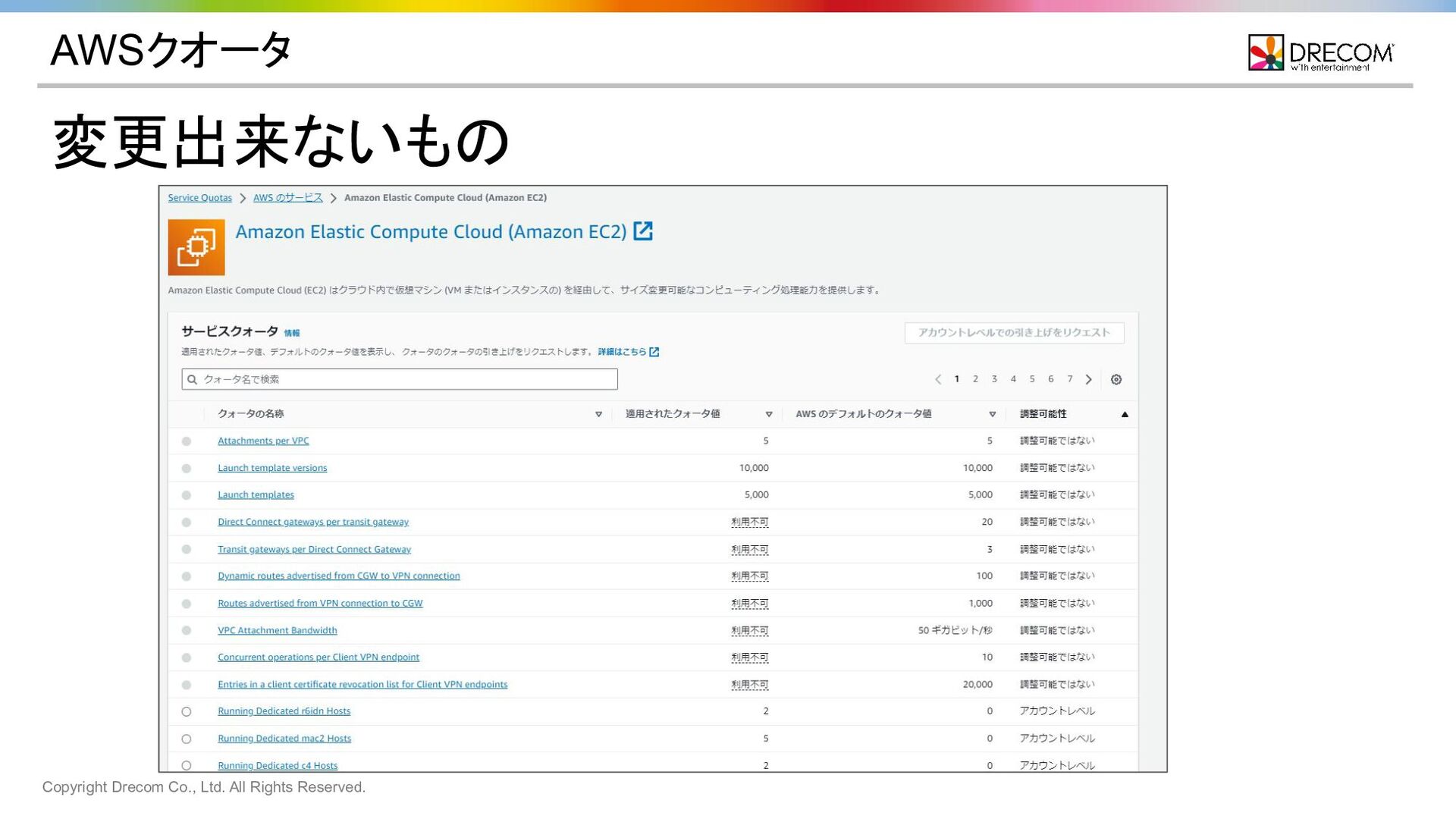Go to previous page with the left chevron
Image resolution: width=1456 pixels, height=819 pixels.
[x=938, y=379]
